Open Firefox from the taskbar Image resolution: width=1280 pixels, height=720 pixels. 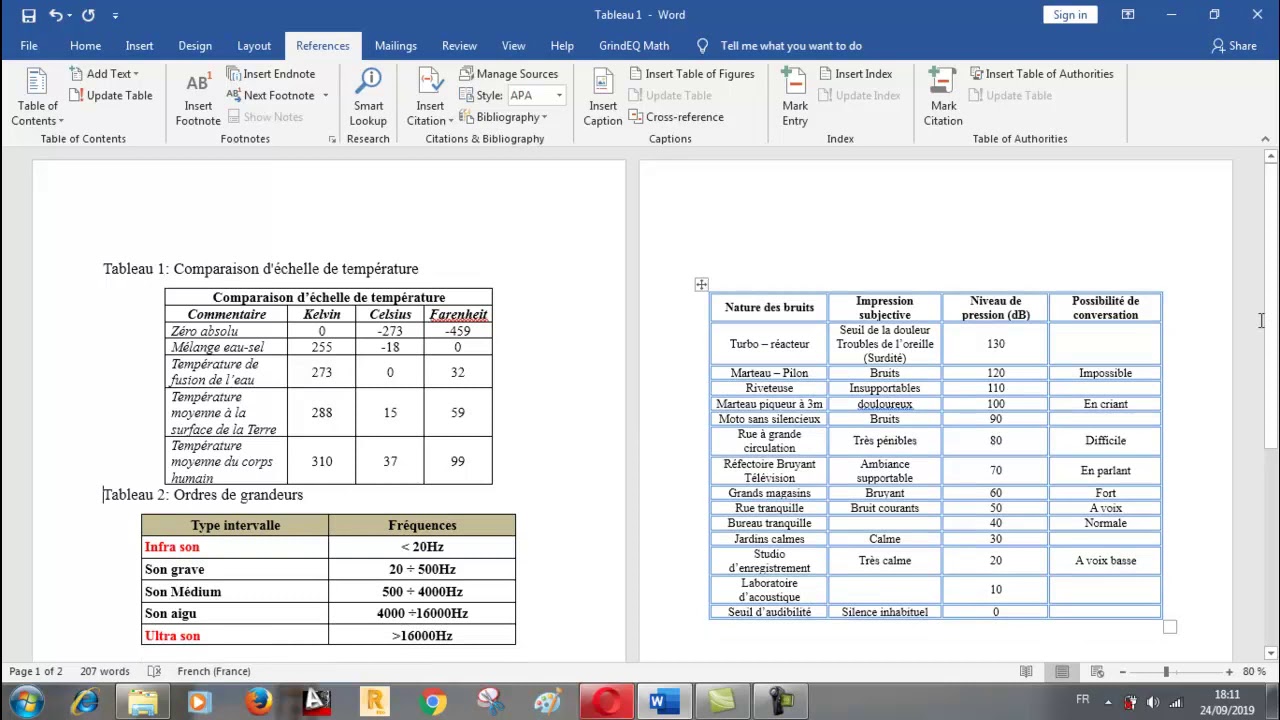[259, 702]
